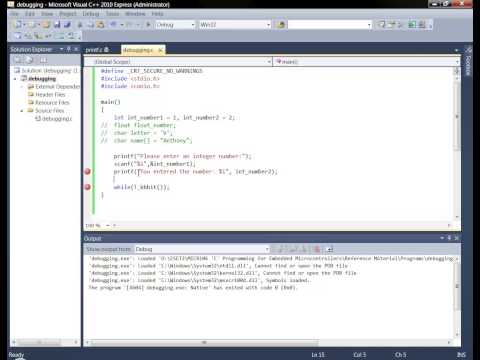The width and height of the screenshot is (480, 360).
Task: Click the Clear All icon in Output toolbar
Action: (x=317, y=249)
